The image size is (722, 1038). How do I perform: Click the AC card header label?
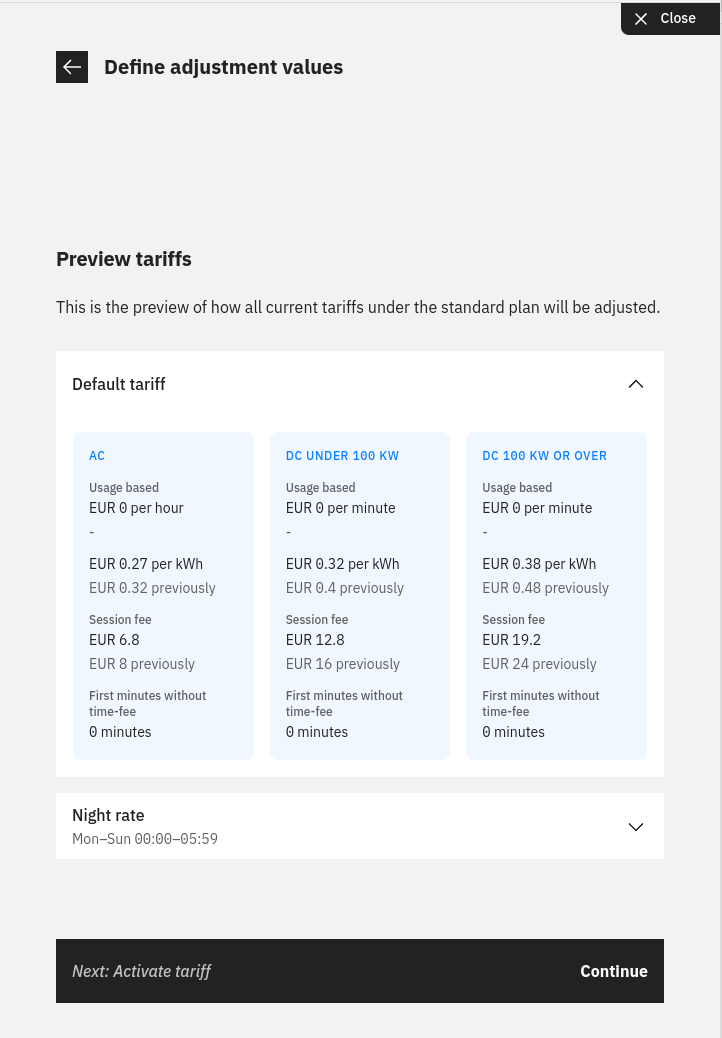(x=97, y=456)
